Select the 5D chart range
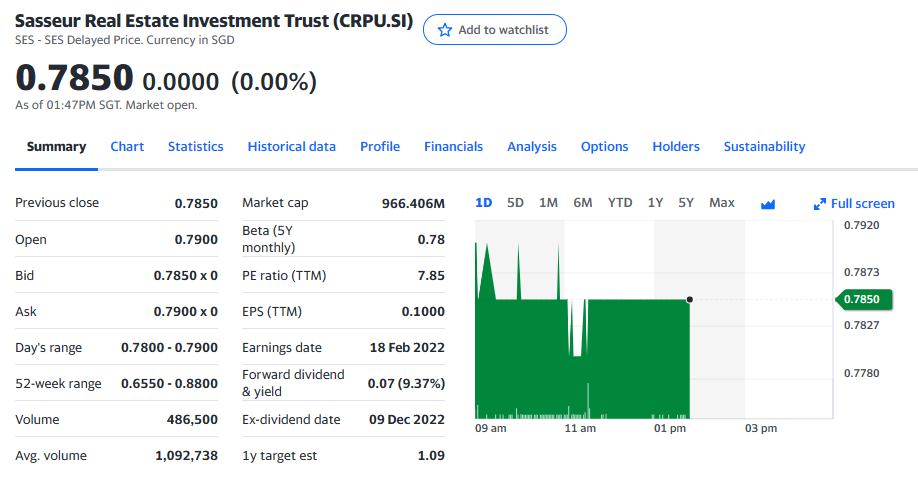918x493 pixels. coord(515,203)
